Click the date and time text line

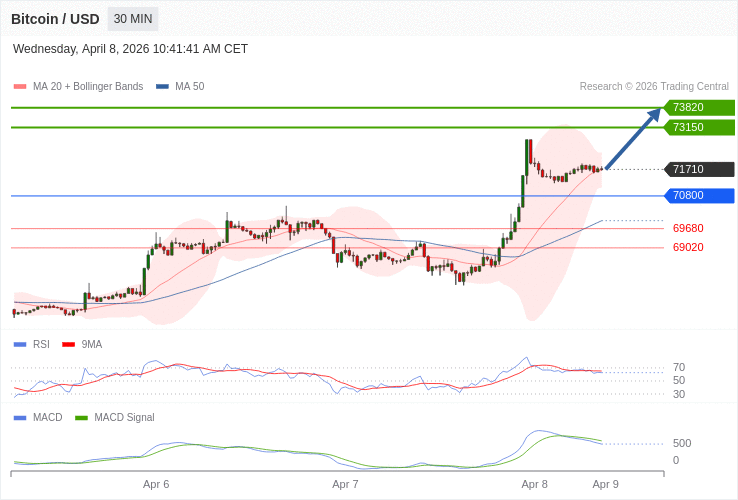[x=130, y=49]
